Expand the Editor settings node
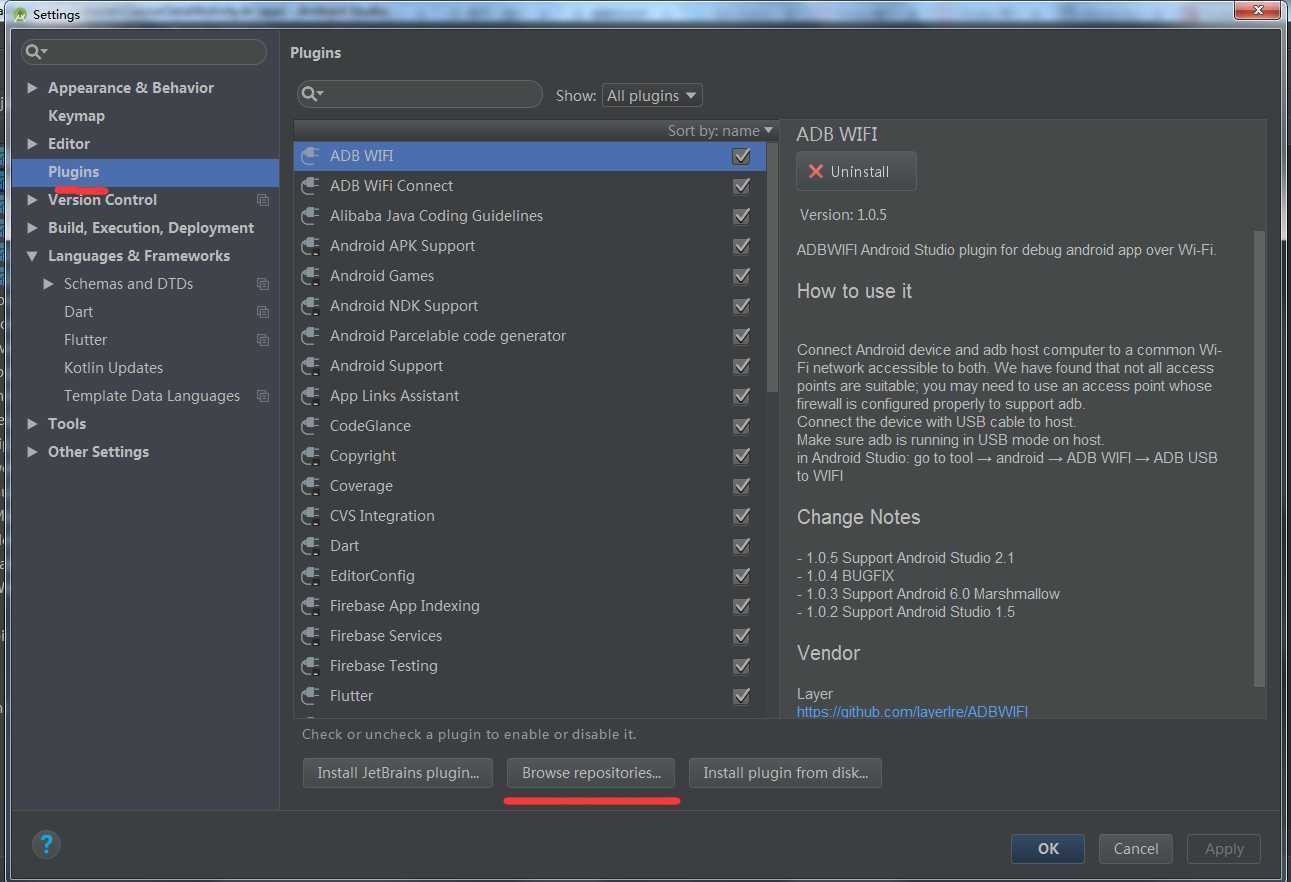Image resolution: width=1291 pixels, height=882 pixels. pos(33,144)
